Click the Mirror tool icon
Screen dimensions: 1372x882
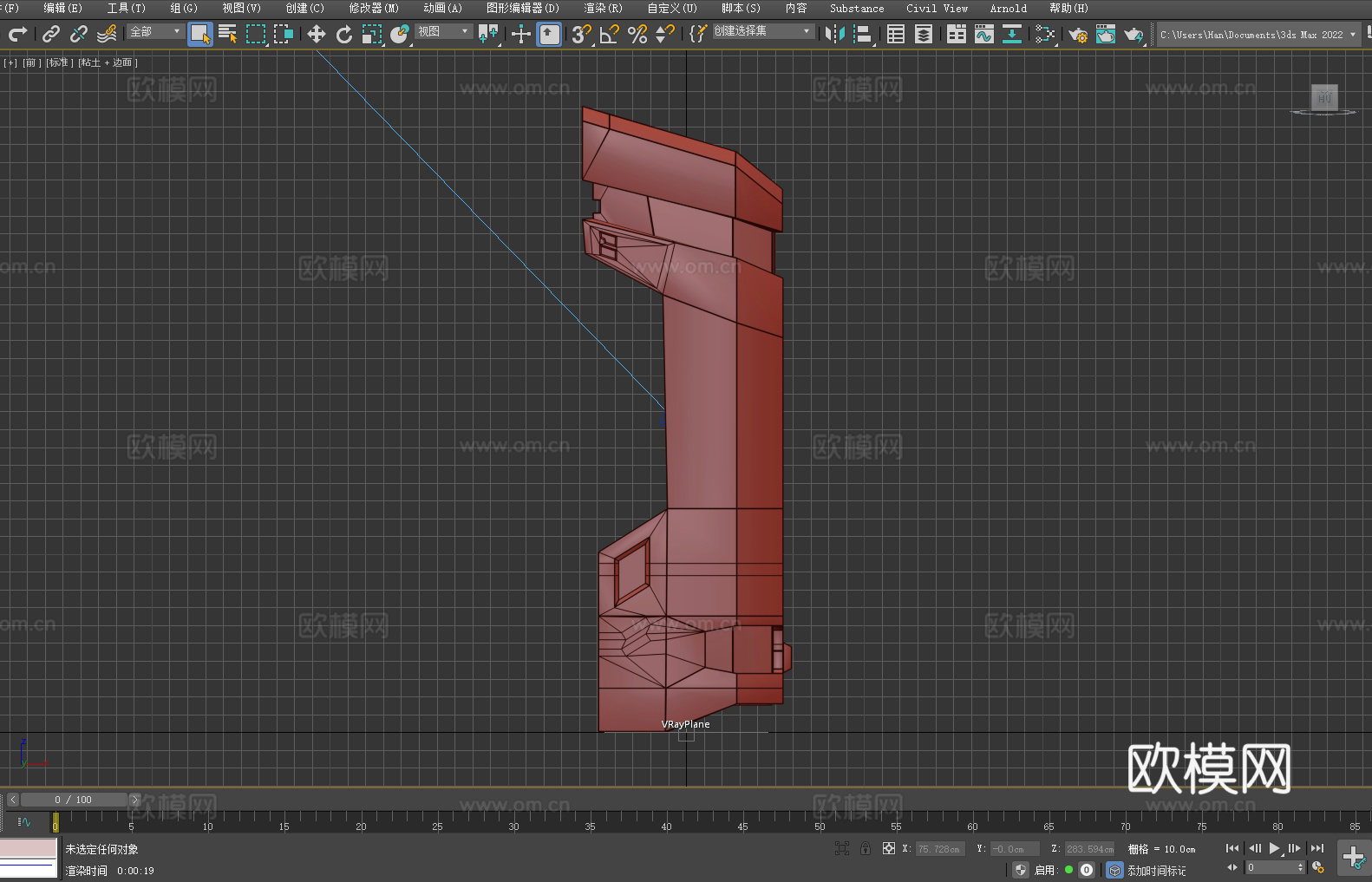[x=834, y=34]
